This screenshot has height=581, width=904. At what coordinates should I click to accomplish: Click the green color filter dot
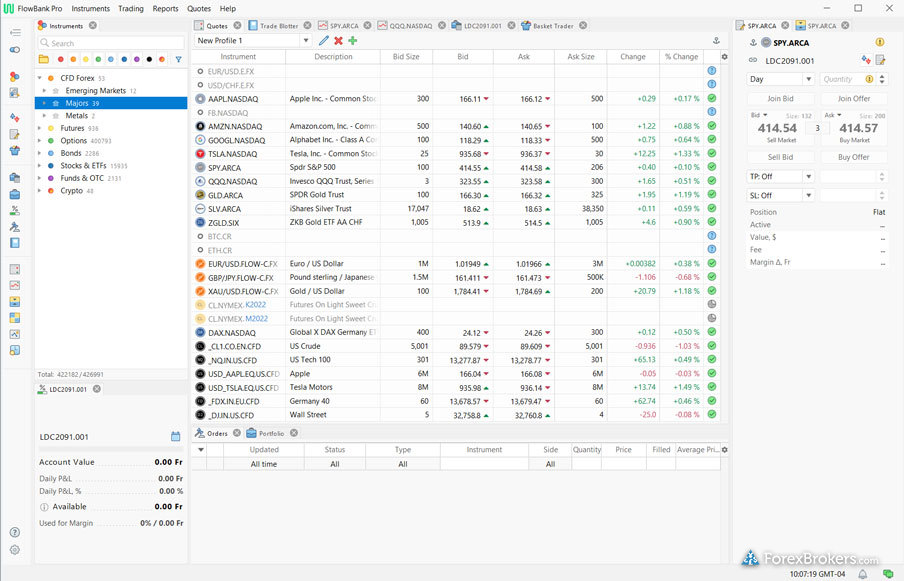pyautogui.click(x=99, y=59)
